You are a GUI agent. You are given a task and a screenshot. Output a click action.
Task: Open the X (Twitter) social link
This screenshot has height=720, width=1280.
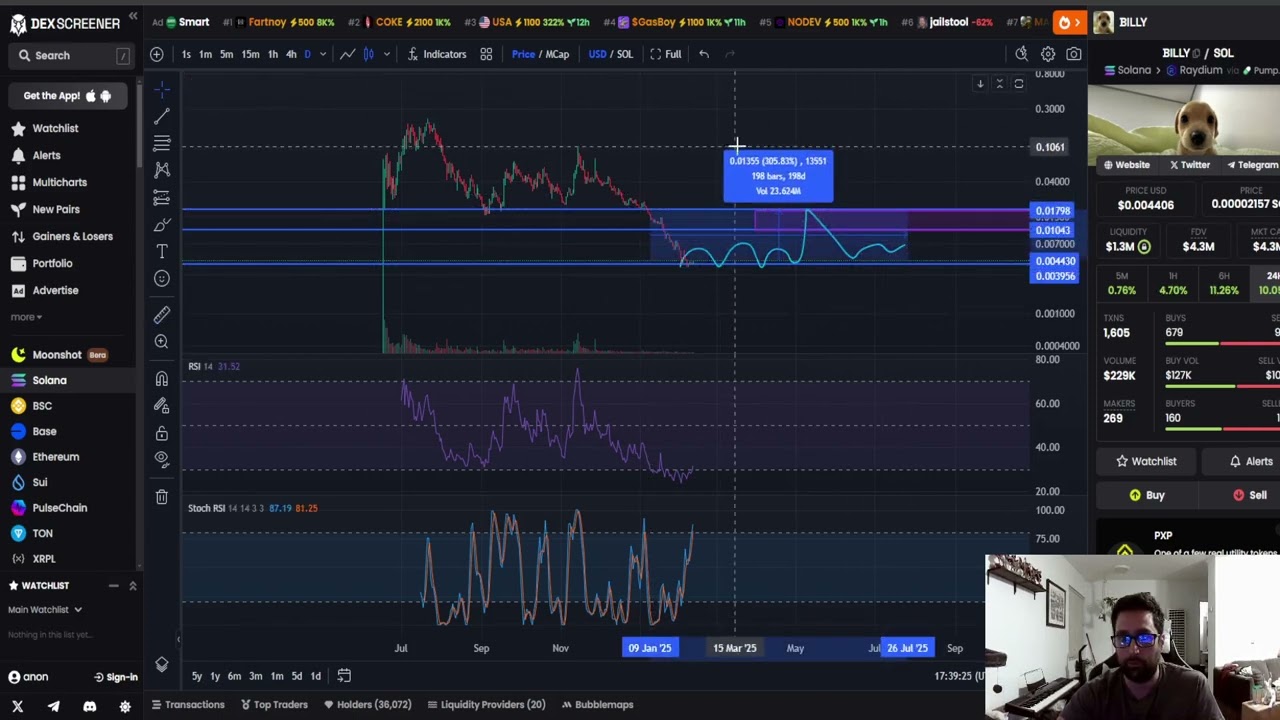(x=17, y=706)
